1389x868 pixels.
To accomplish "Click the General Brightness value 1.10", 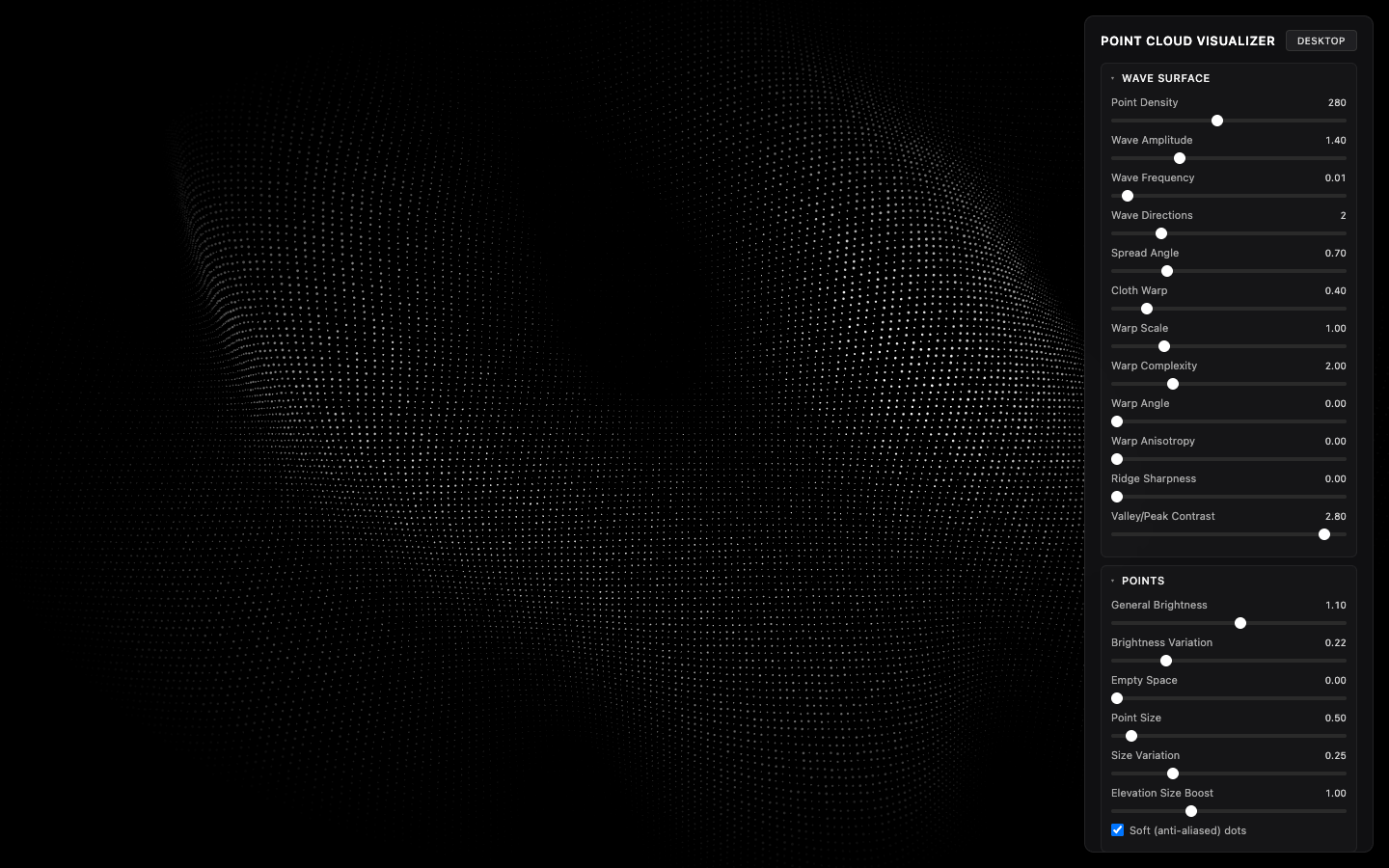I will point(1336,605).
